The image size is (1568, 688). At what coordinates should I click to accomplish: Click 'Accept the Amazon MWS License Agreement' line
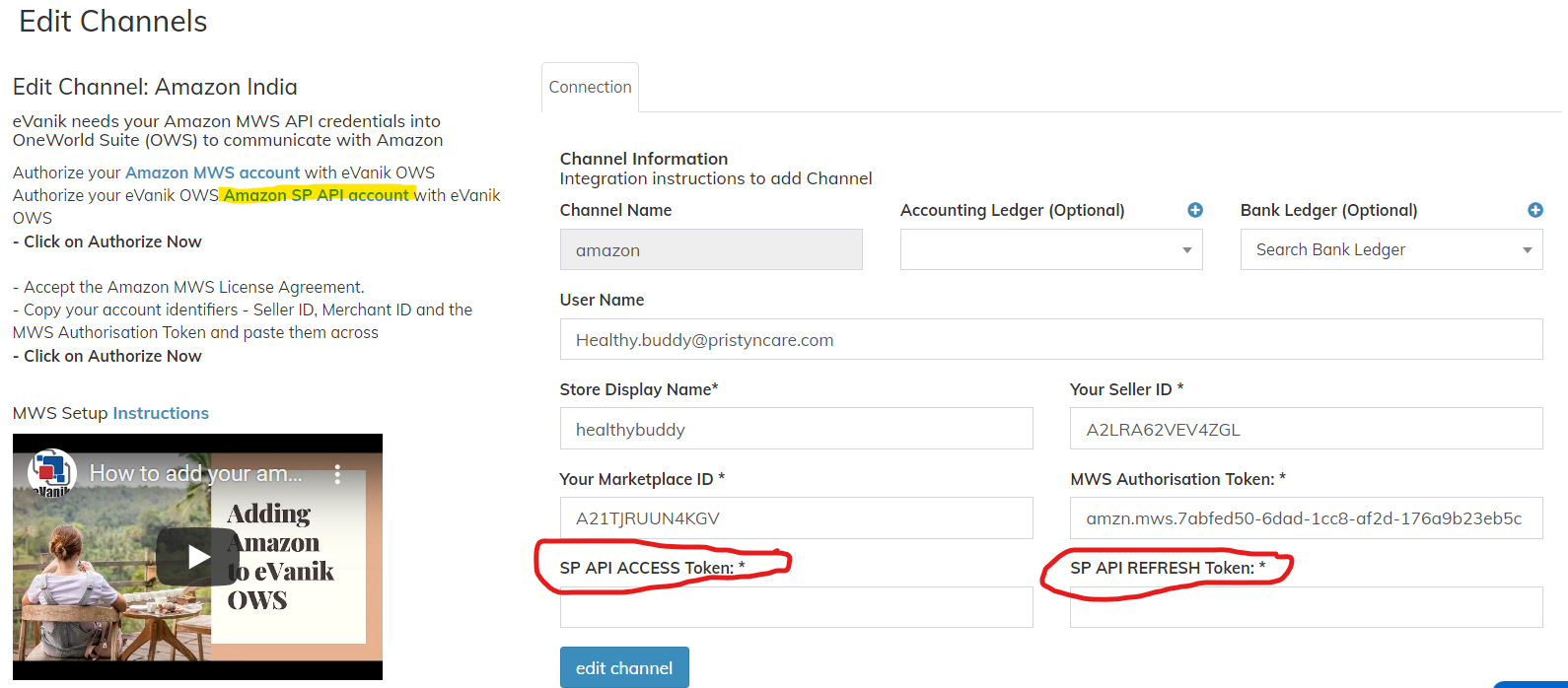188,287
